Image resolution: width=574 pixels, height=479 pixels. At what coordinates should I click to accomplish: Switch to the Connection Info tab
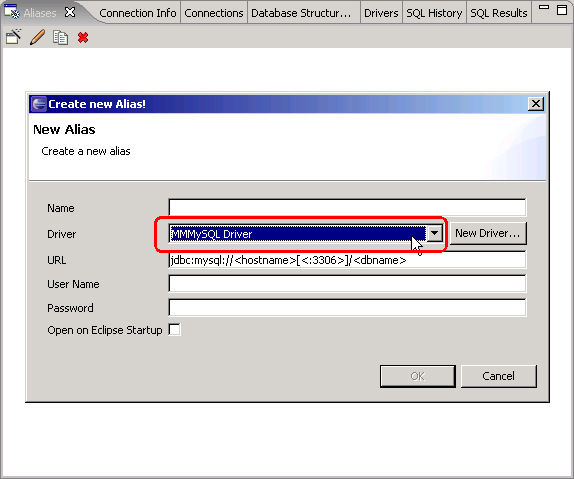(x=138, y=13)
